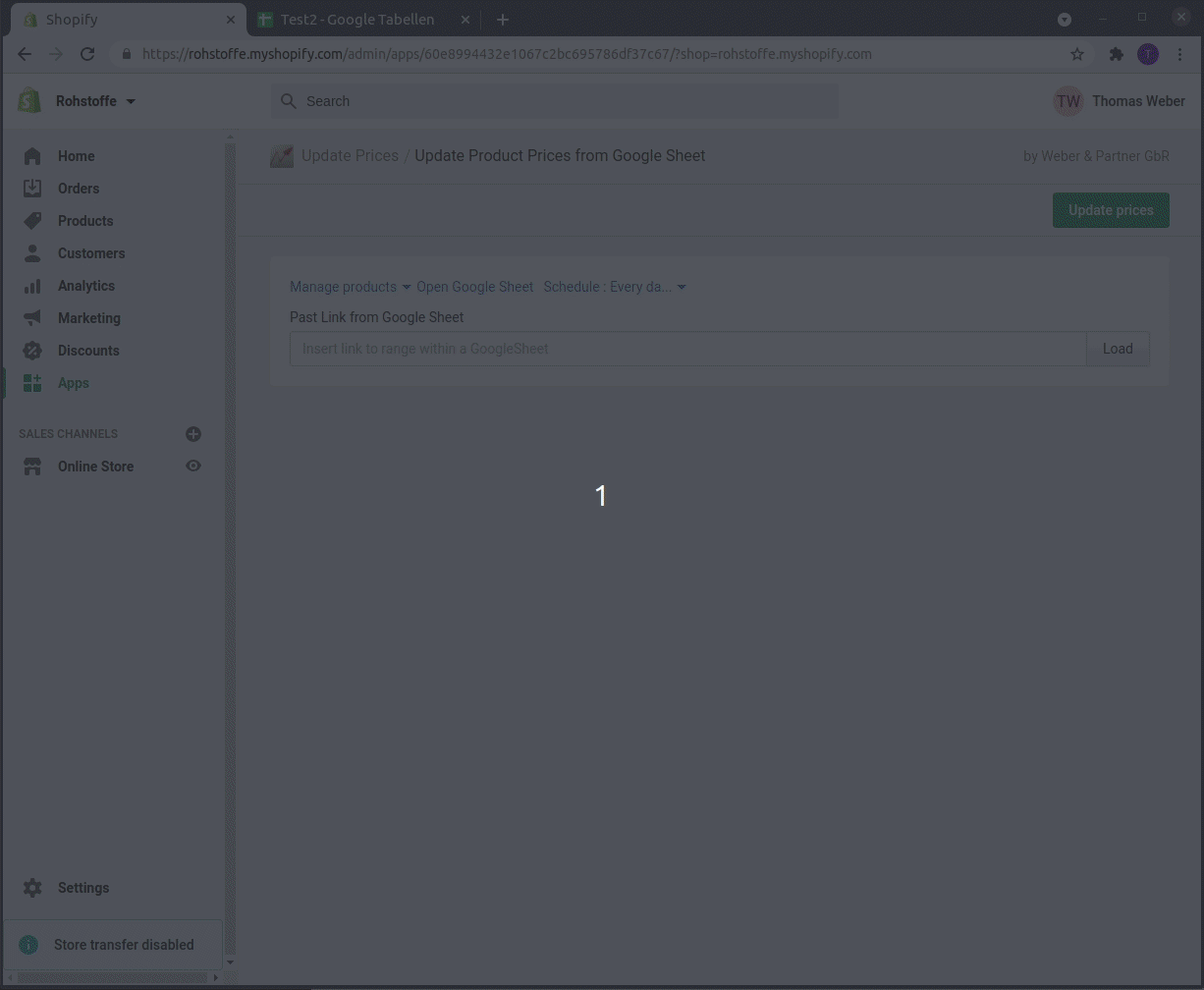Open the TW user avatar
1204x990 pixels.
(x=1068, y=101)
